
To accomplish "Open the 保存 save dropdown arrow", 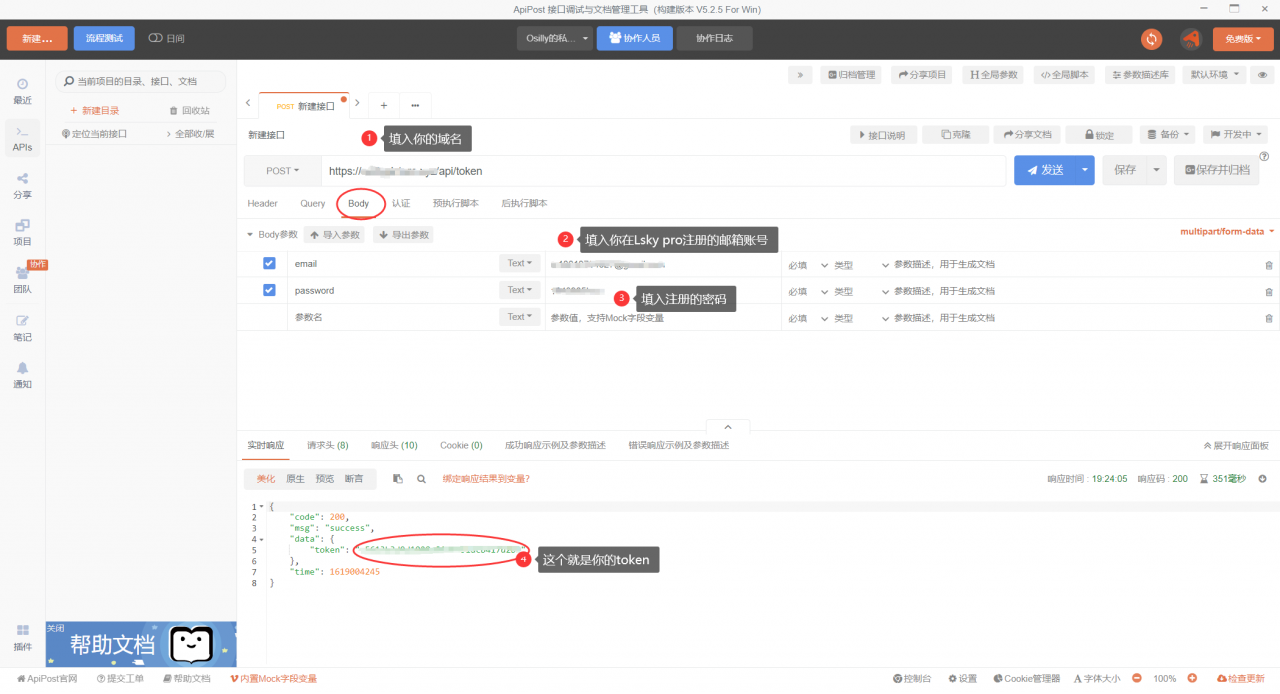I will coord(1157,170).
